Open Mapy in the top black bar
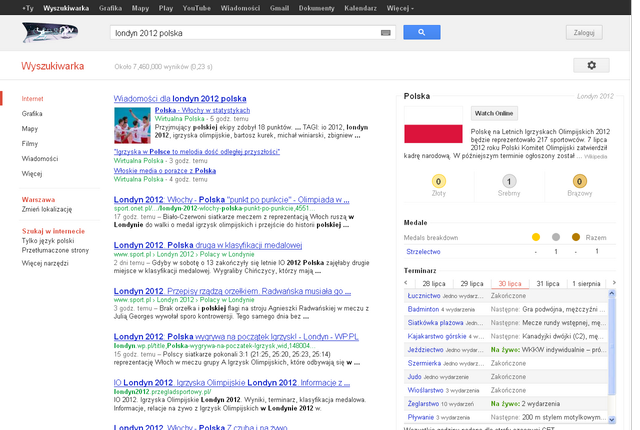 (x=140, y=8)
